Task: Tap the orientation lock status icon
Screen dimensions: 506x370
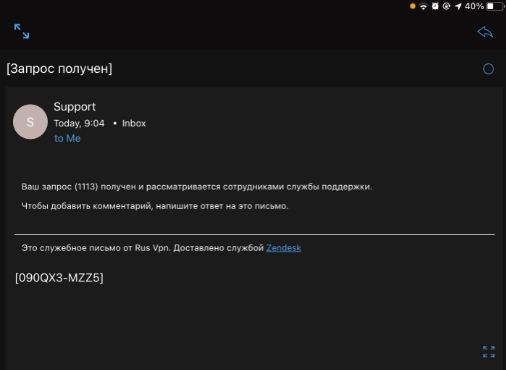Action: [446, 6]
